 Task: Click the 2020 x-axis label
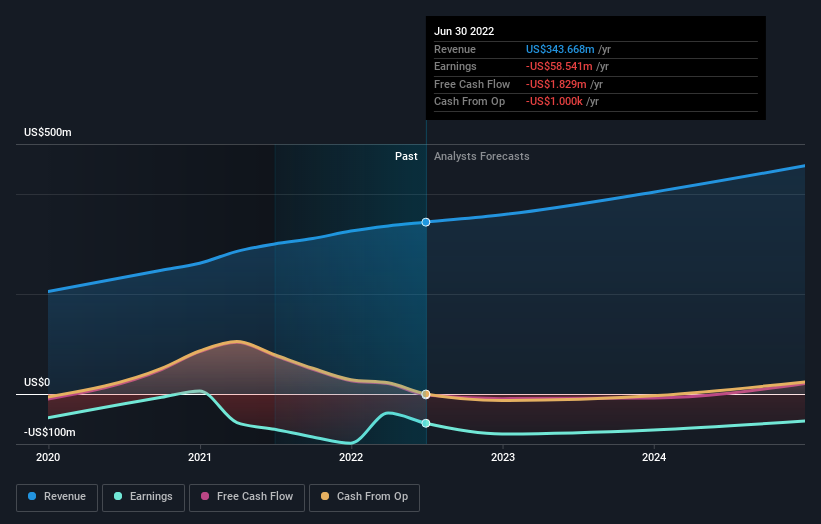tap(48, 458)
